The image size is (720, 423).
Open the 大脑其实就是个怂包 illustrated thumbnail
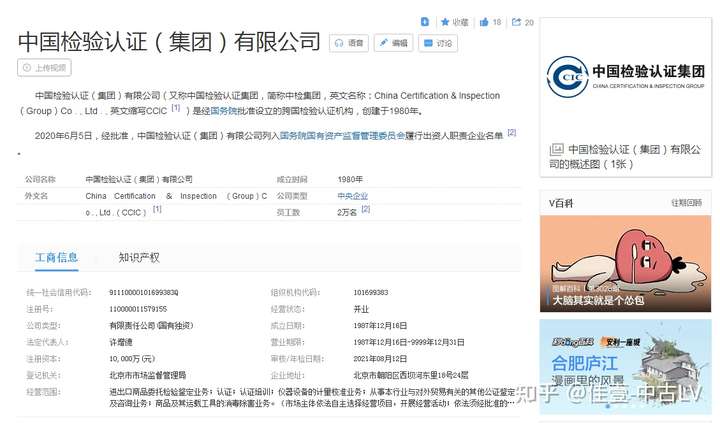[625, 264]
